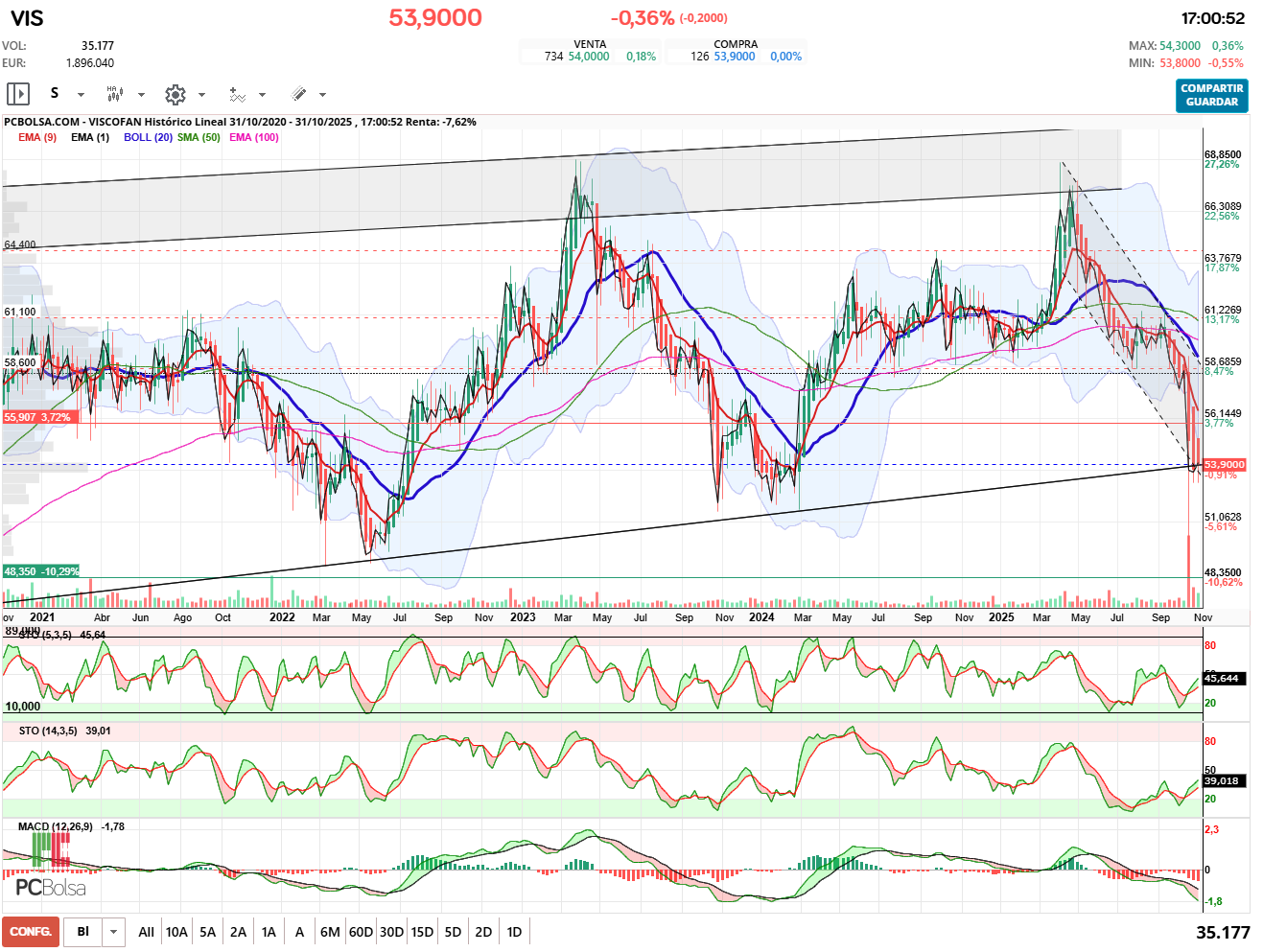Screen dimensions: 1263x952
Task: Expand the dropdown arrow beside the gear
Action: point(201,95)
